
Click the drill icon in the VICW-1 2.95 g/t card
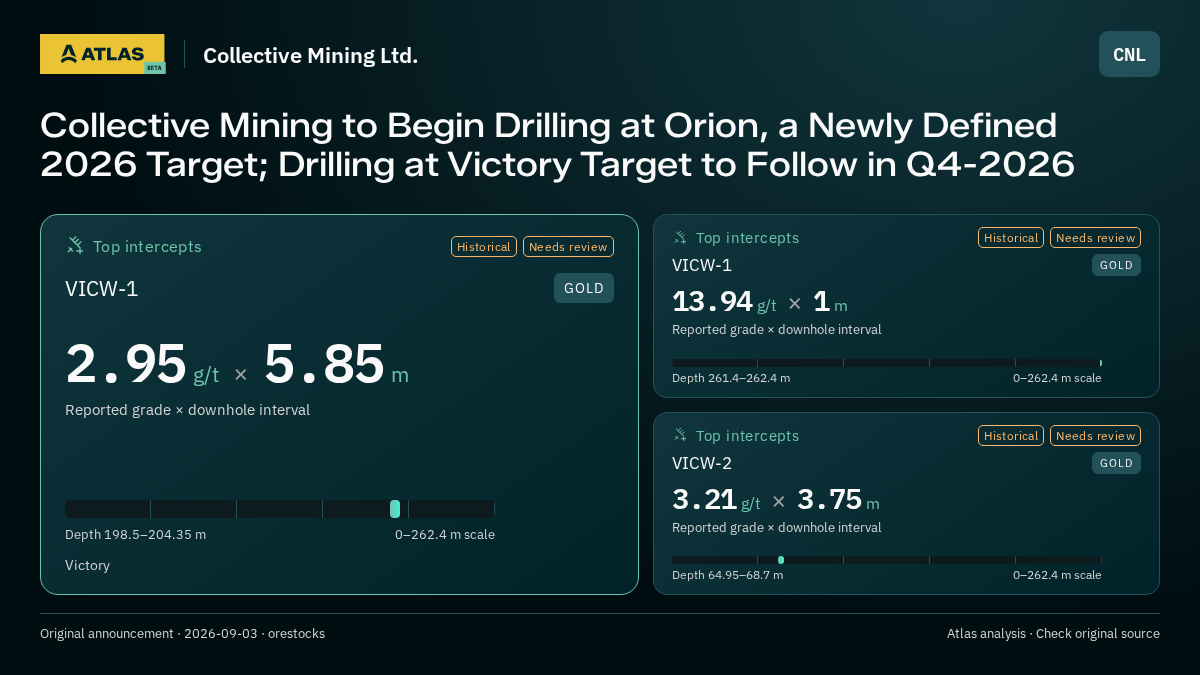point(75,245)
